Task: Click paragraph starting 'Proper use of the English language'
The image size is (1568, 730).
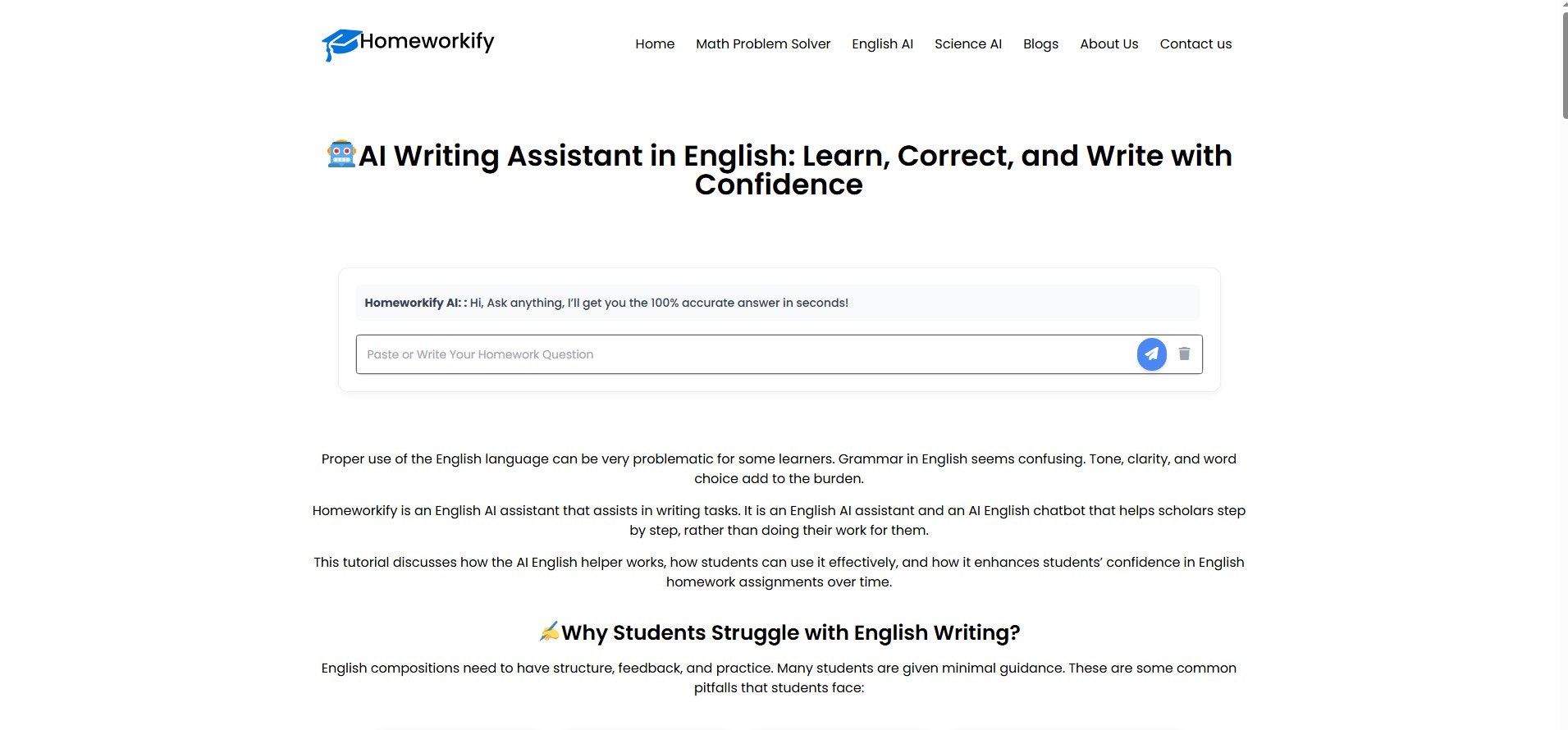Action: (x=779, y=468)
